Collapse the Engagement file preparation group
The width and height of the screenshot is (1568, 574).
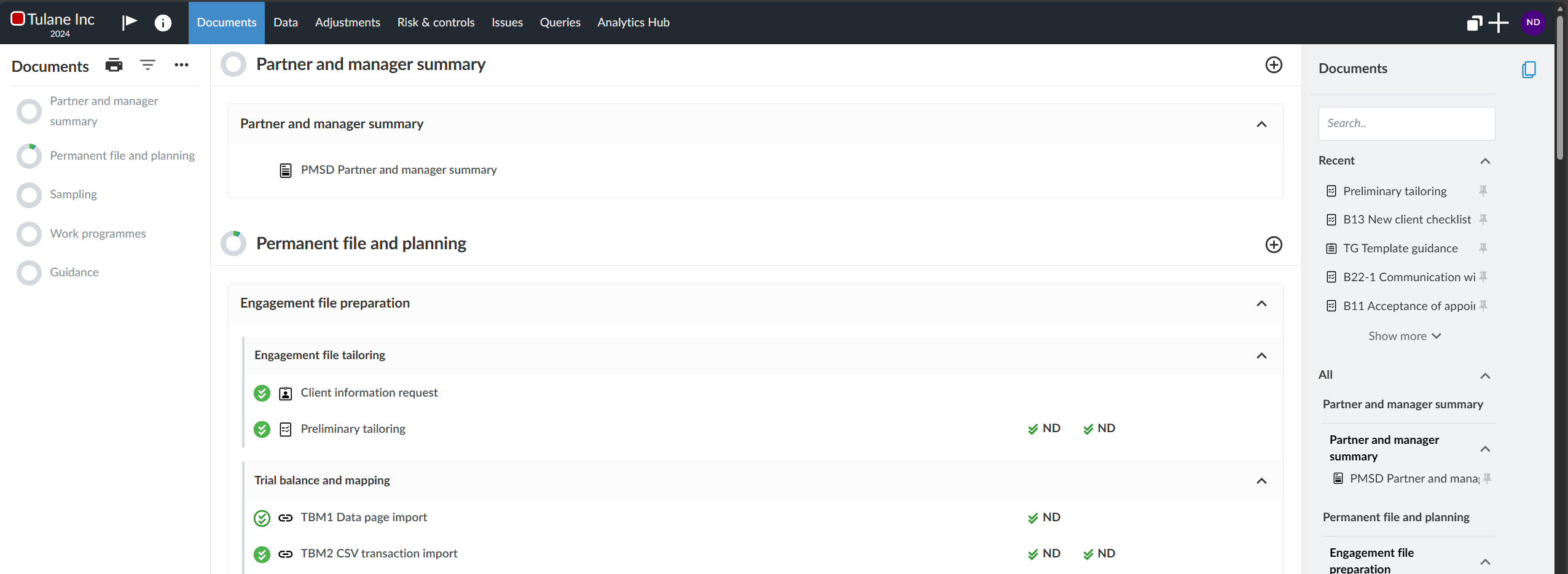pos(1261,303)
